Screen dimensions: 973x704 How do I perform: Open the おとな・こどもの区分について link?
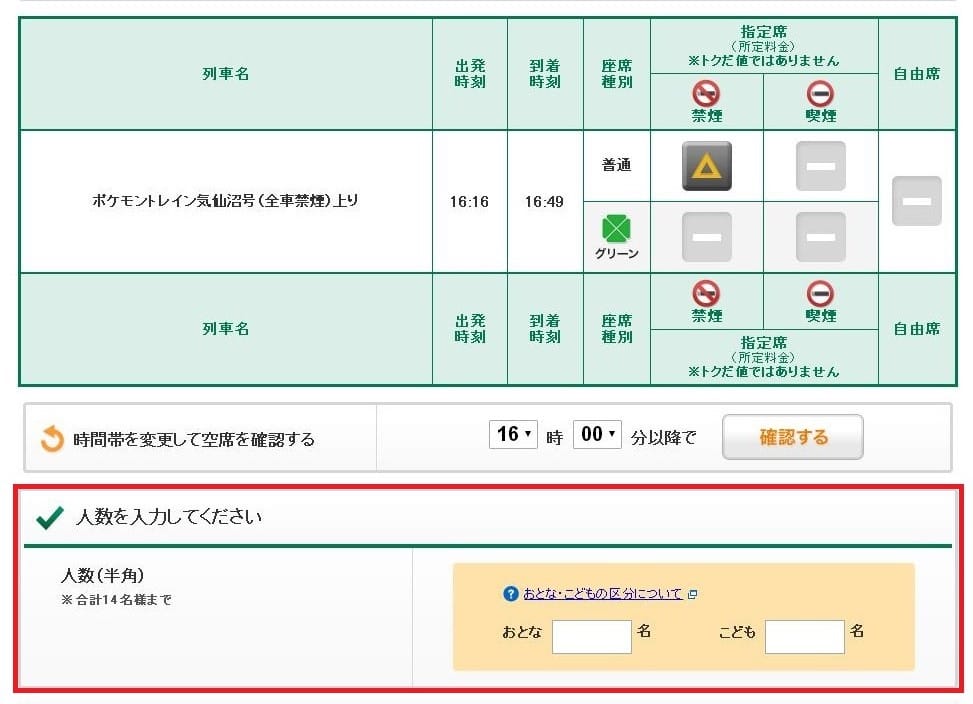(602, 594)
